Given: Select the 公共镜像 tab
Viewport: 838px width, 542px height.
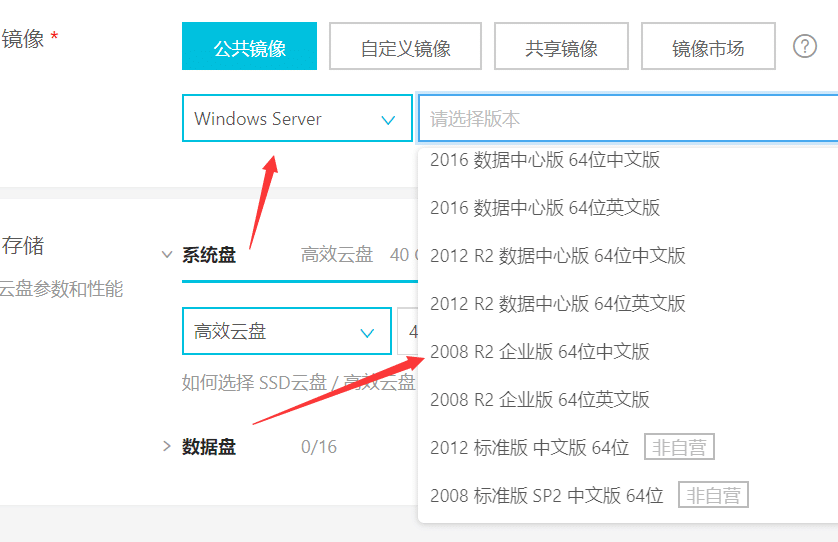Looking at the screenshot, I should 249,47.
